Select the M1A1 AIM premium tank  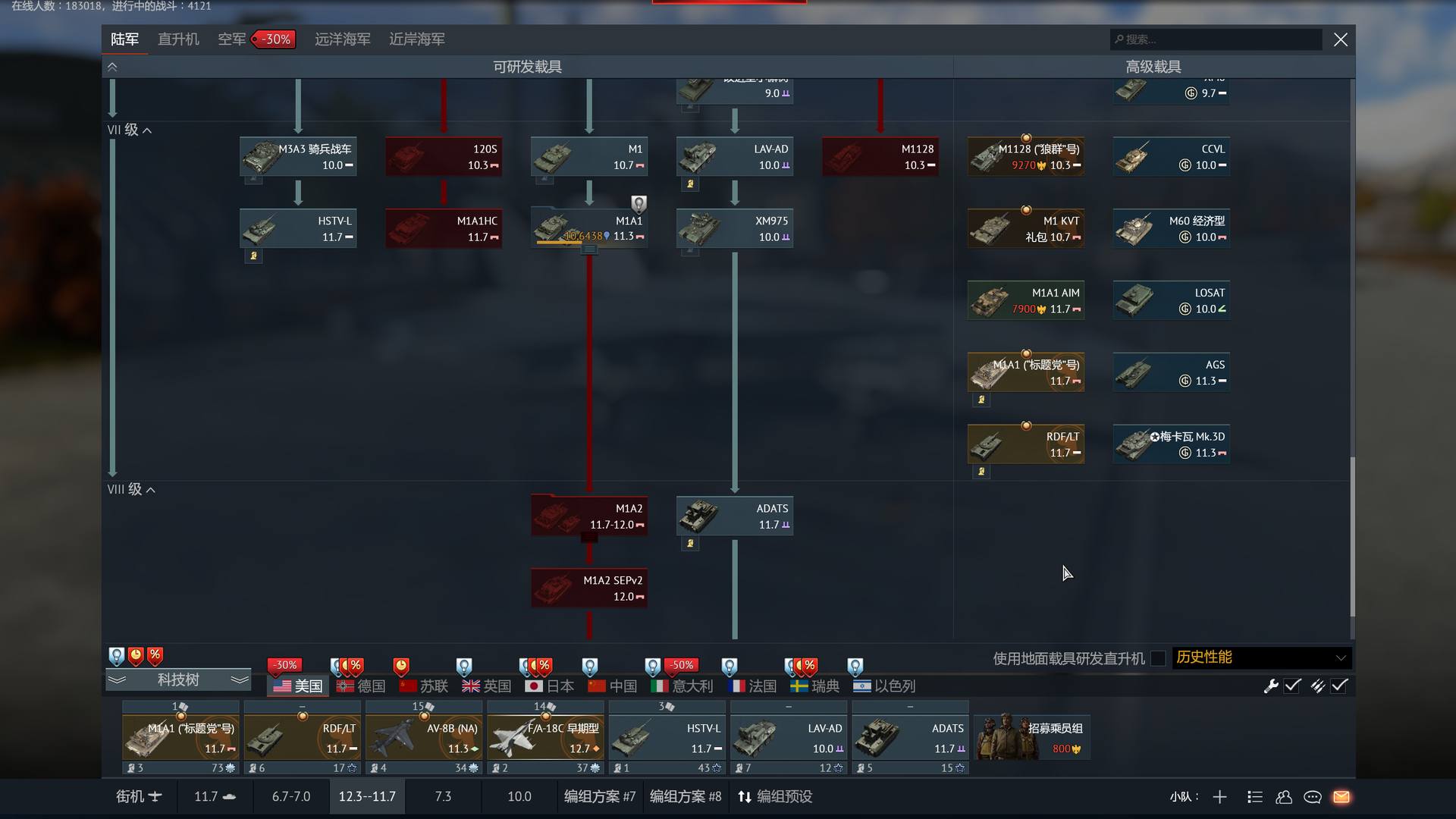click(1026, 300)
